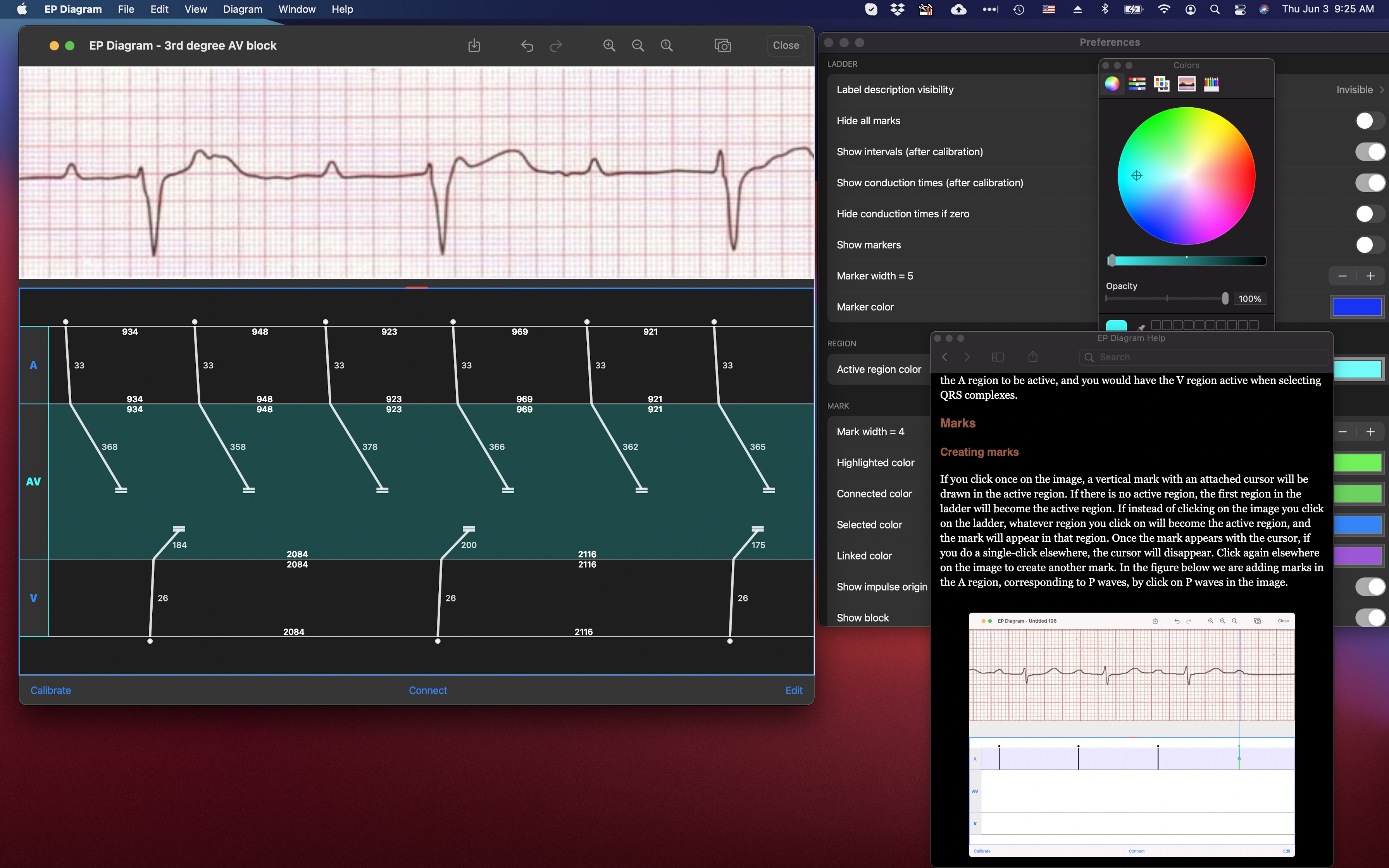Image resolution: width=1389 pixels, height=868 pixels.
Task: Select the color sliders tab in Colors panel
Action: pos(1136,84)
